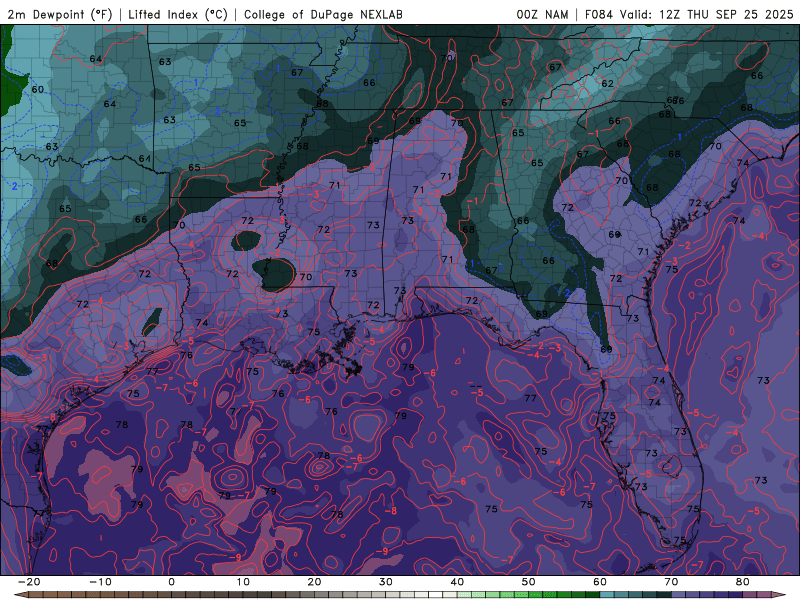Pick the "30" tick on color scale
The height and width of the screenshot is (600, 800).
(x=386, y=582)
